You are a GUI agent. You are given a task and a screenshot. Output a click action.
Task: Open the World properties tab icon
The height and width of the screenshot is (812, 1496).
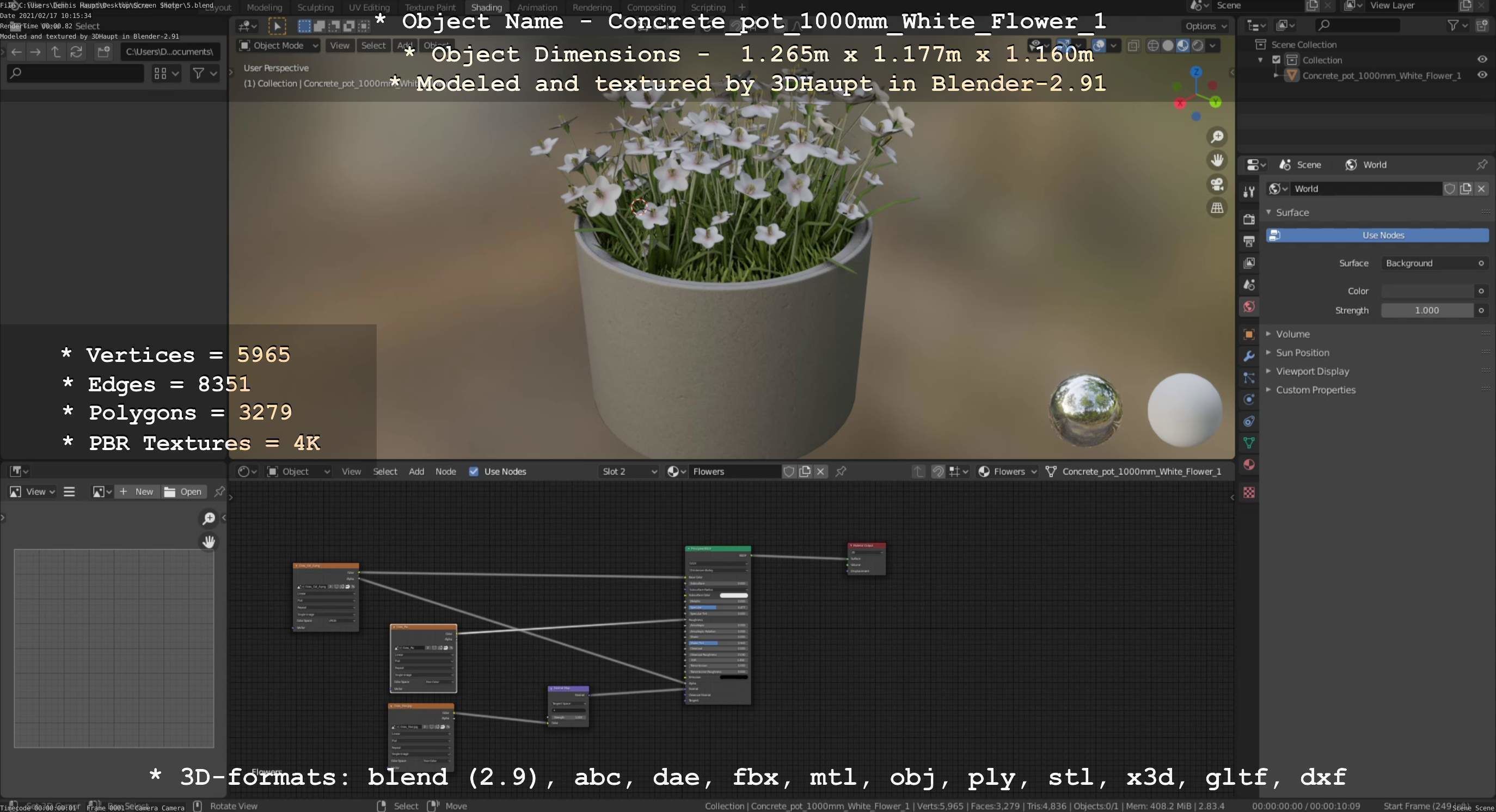[x=1249, y=306]
